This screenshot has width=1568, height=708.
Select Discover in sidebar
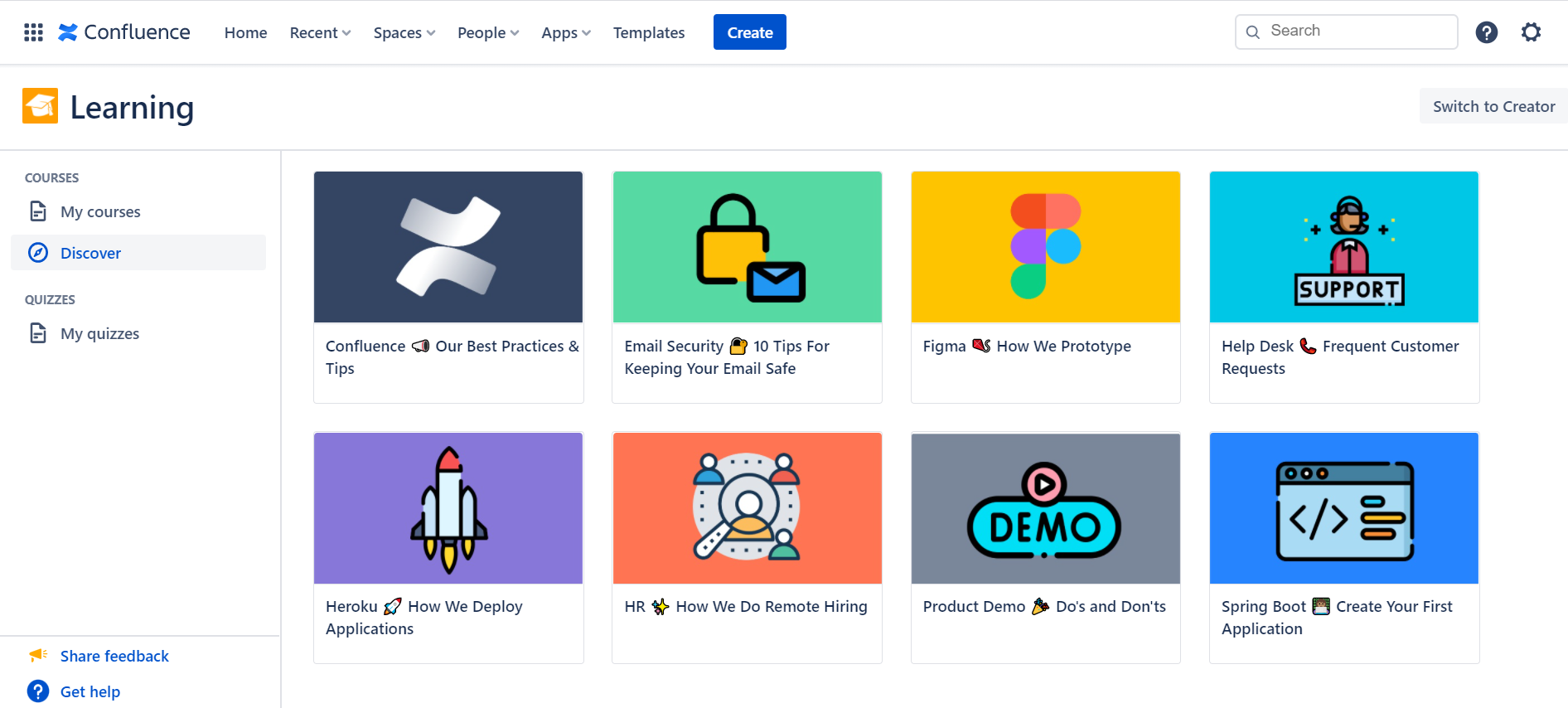(138, 253)
